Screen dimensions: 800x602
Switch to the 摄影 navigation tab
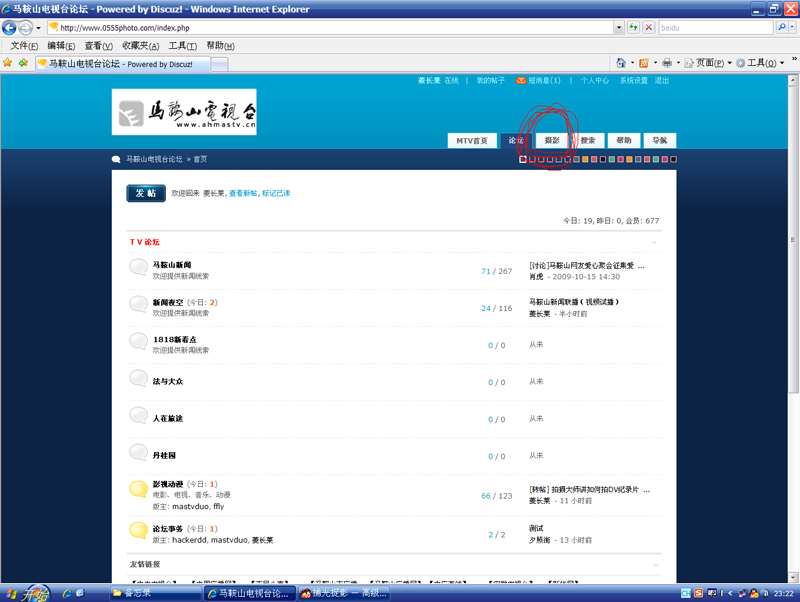point(552,141)
